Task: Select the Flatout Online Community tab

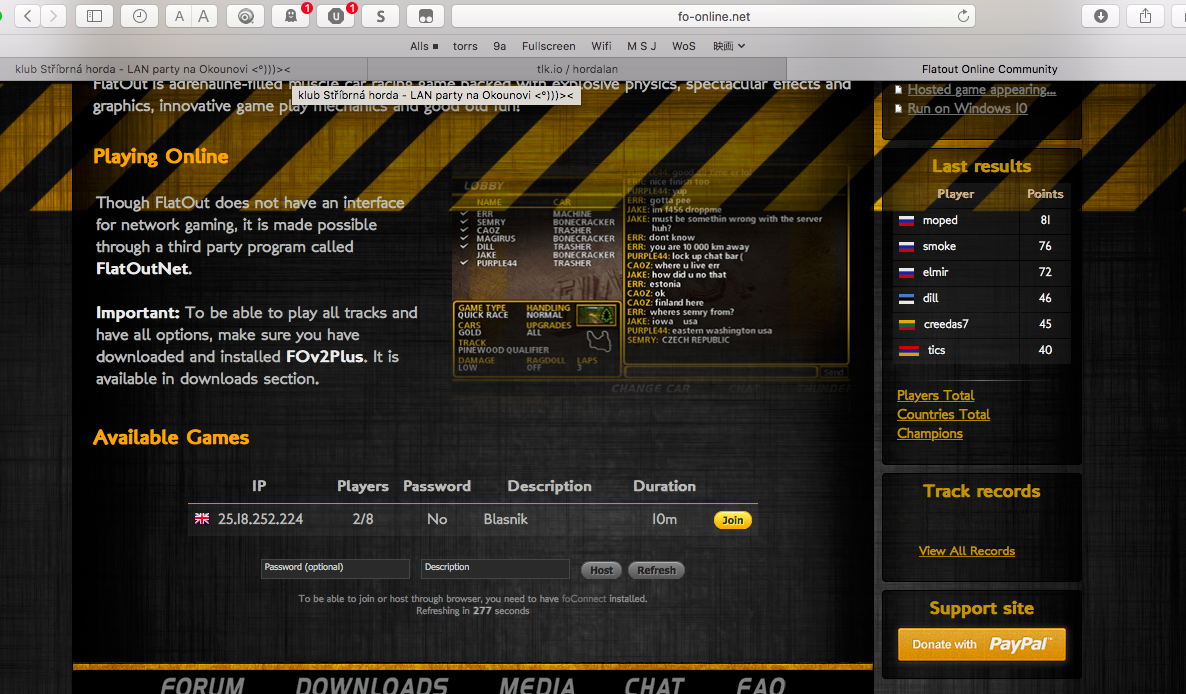Action: click(x=986, y=69)
